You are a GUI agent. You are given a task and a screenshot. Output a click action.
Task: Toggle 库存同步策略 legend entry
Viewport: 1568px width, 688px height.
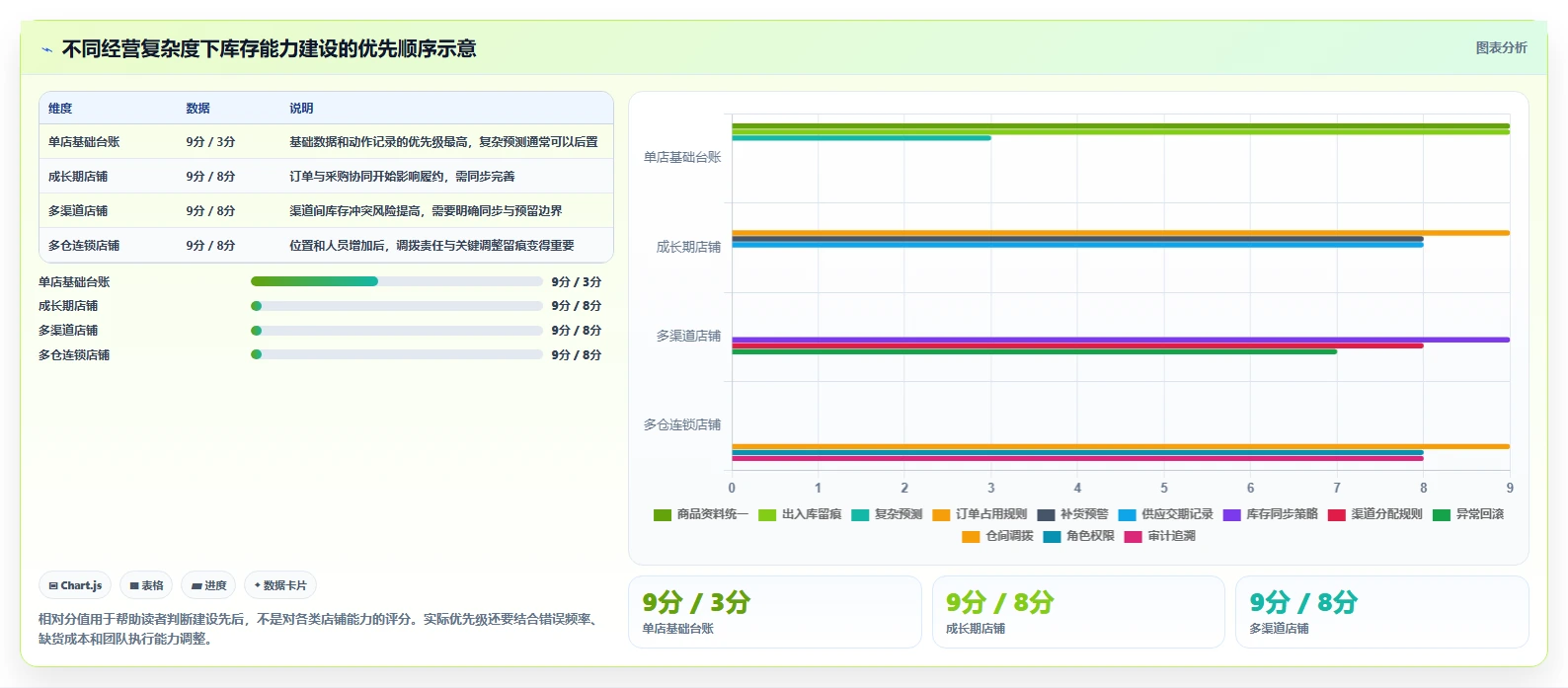1270,514
